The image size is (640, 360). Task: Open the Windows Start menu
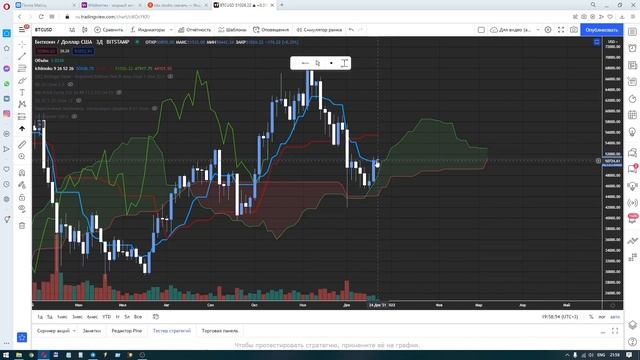6,355
